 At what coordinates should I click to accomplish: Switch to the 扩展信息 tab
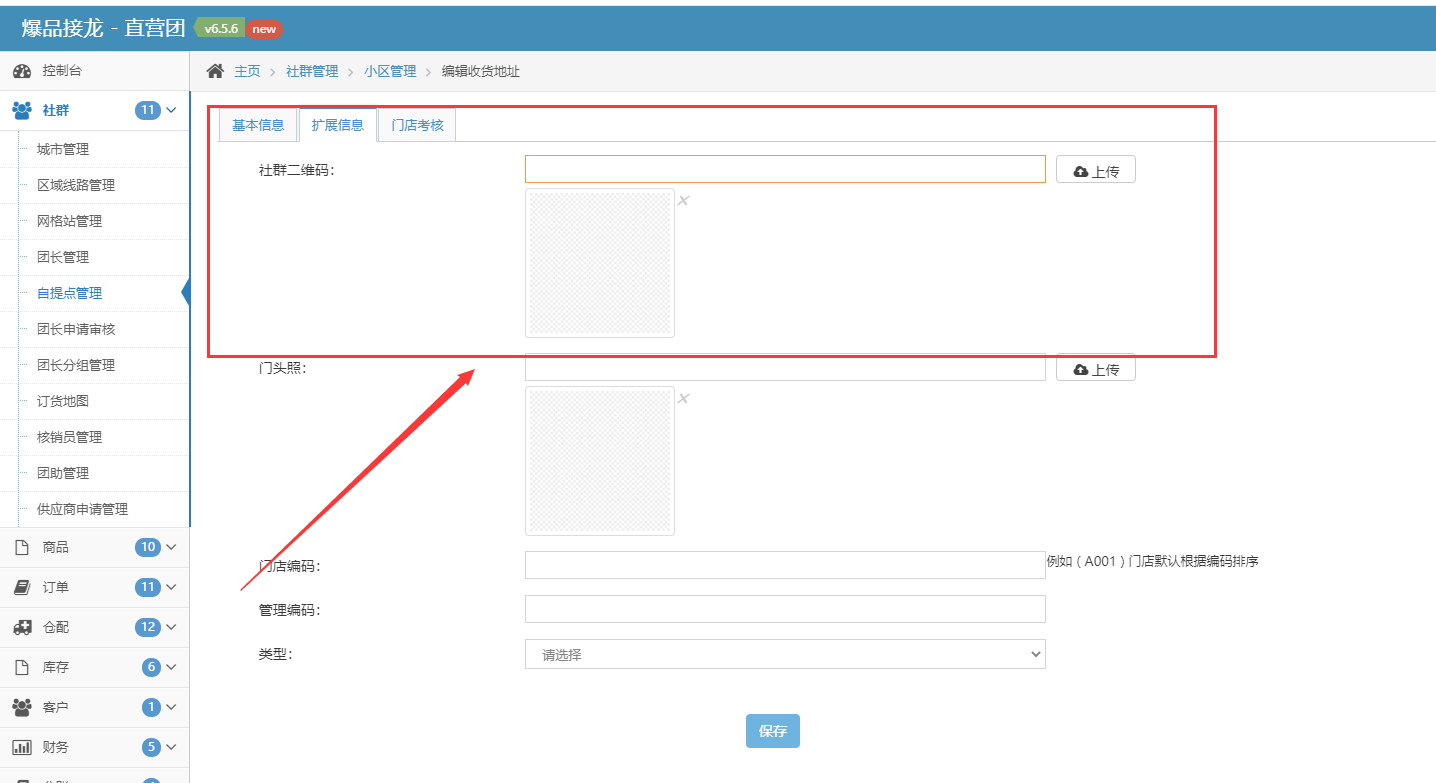337,125
